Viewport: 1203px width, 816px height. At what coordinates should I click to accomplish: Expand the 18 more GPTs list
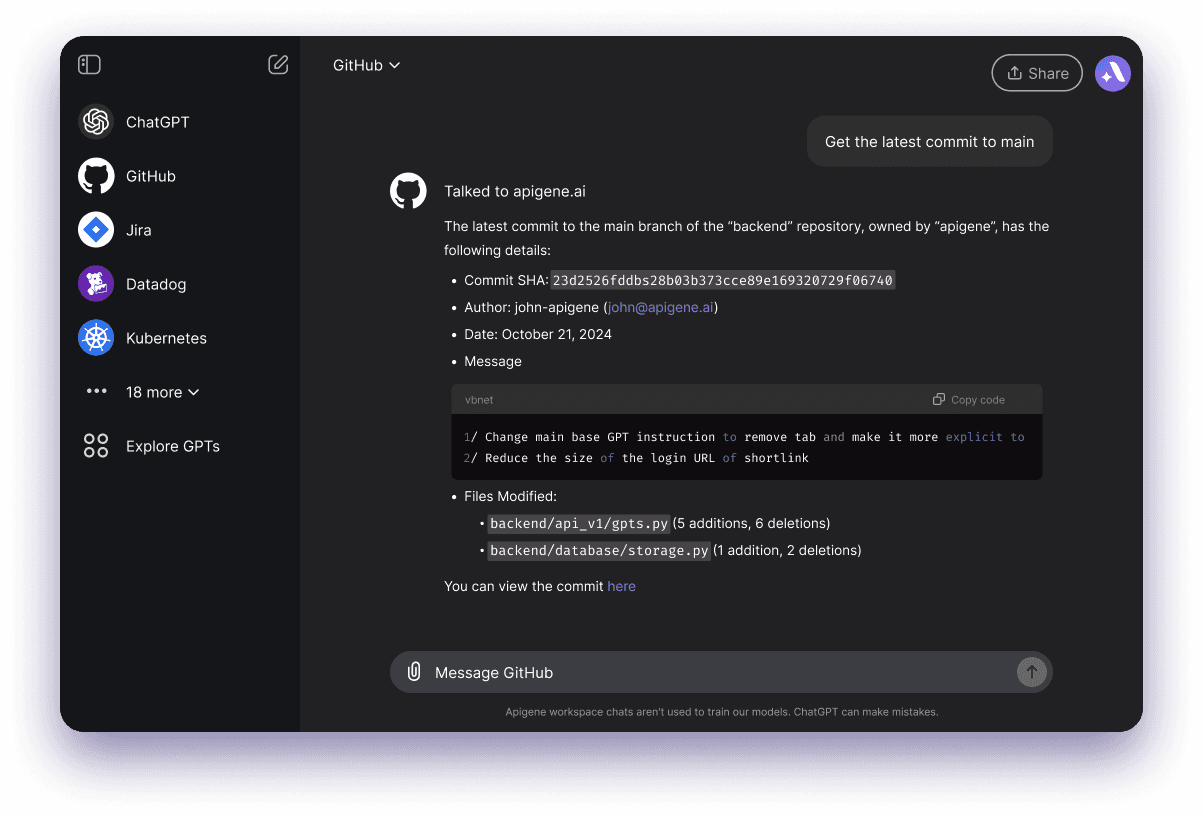point(163,392)
